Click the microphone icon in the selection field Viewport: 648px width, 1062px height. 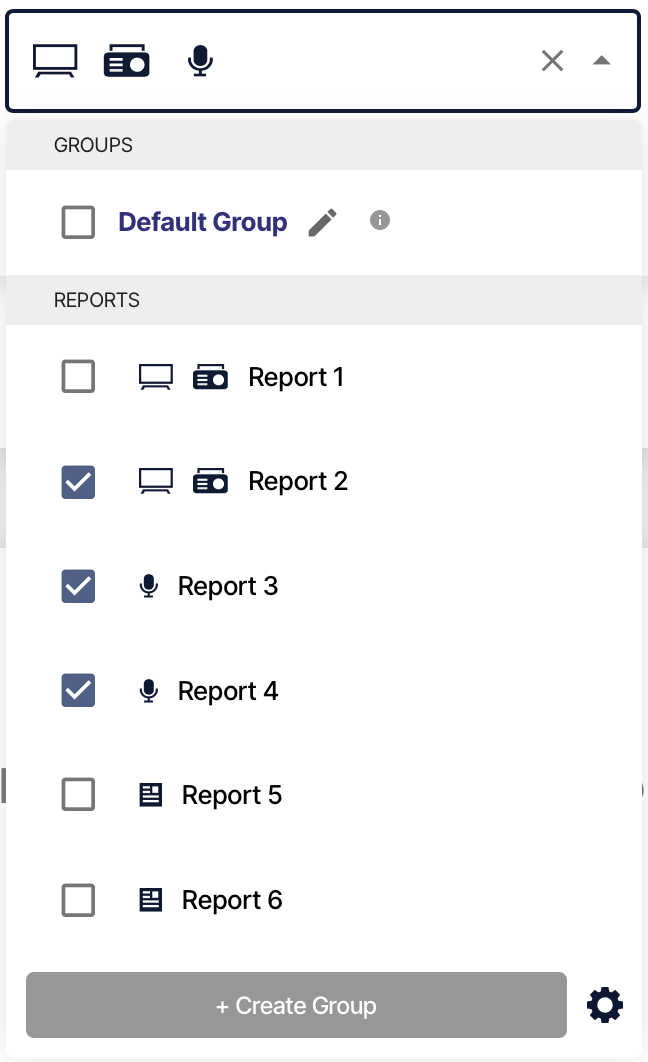click(x=200, y=61)
